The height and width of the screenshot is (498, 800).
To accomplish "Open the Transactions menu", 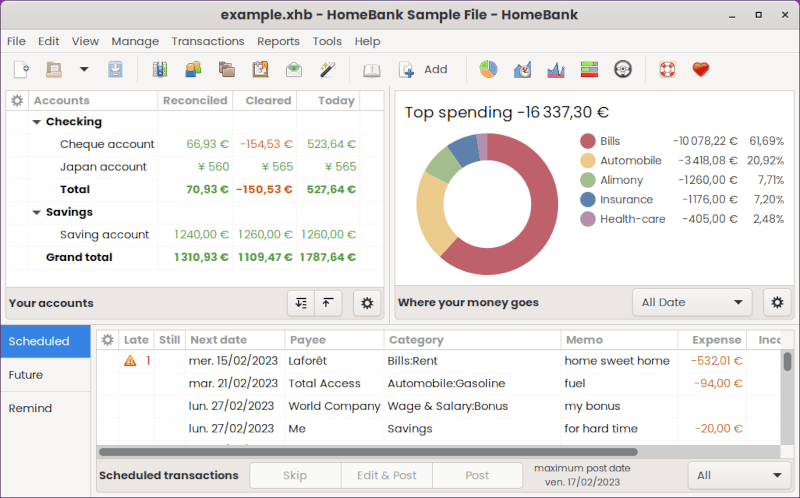I will pos(208,41).
